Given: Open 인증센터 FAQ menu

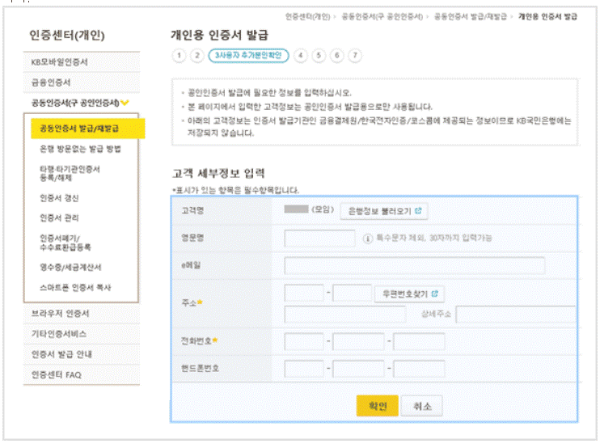Looking at the screenshot, I should click(82, 375).
